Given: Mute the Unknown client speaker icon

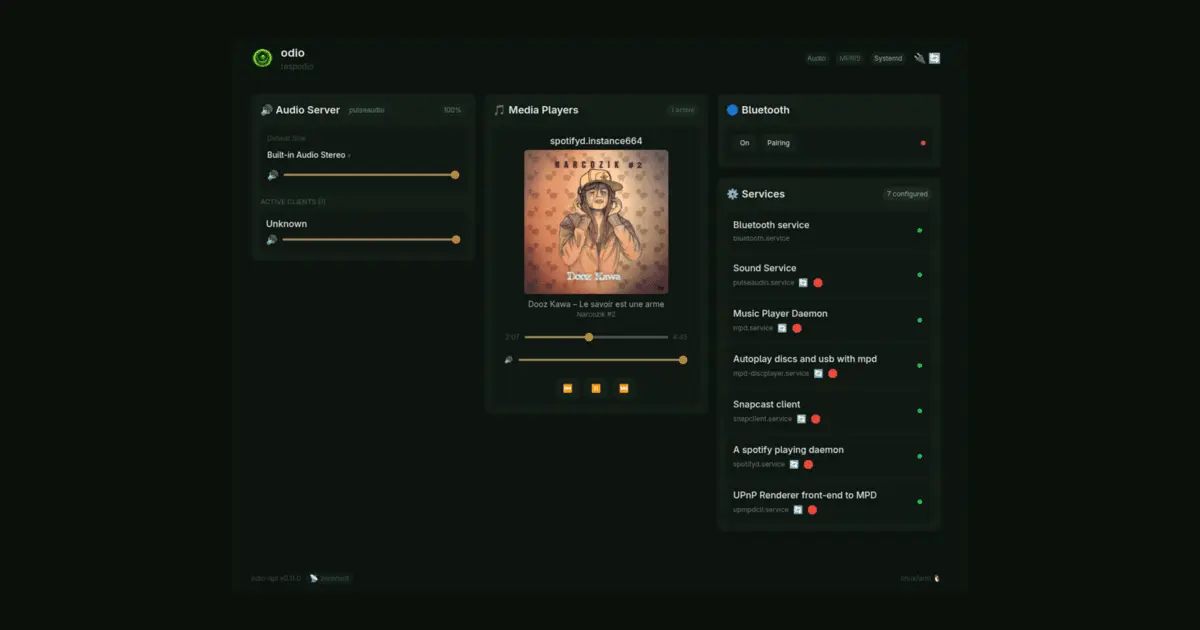Looking at the screenshot, I should [x=271, y=240].
